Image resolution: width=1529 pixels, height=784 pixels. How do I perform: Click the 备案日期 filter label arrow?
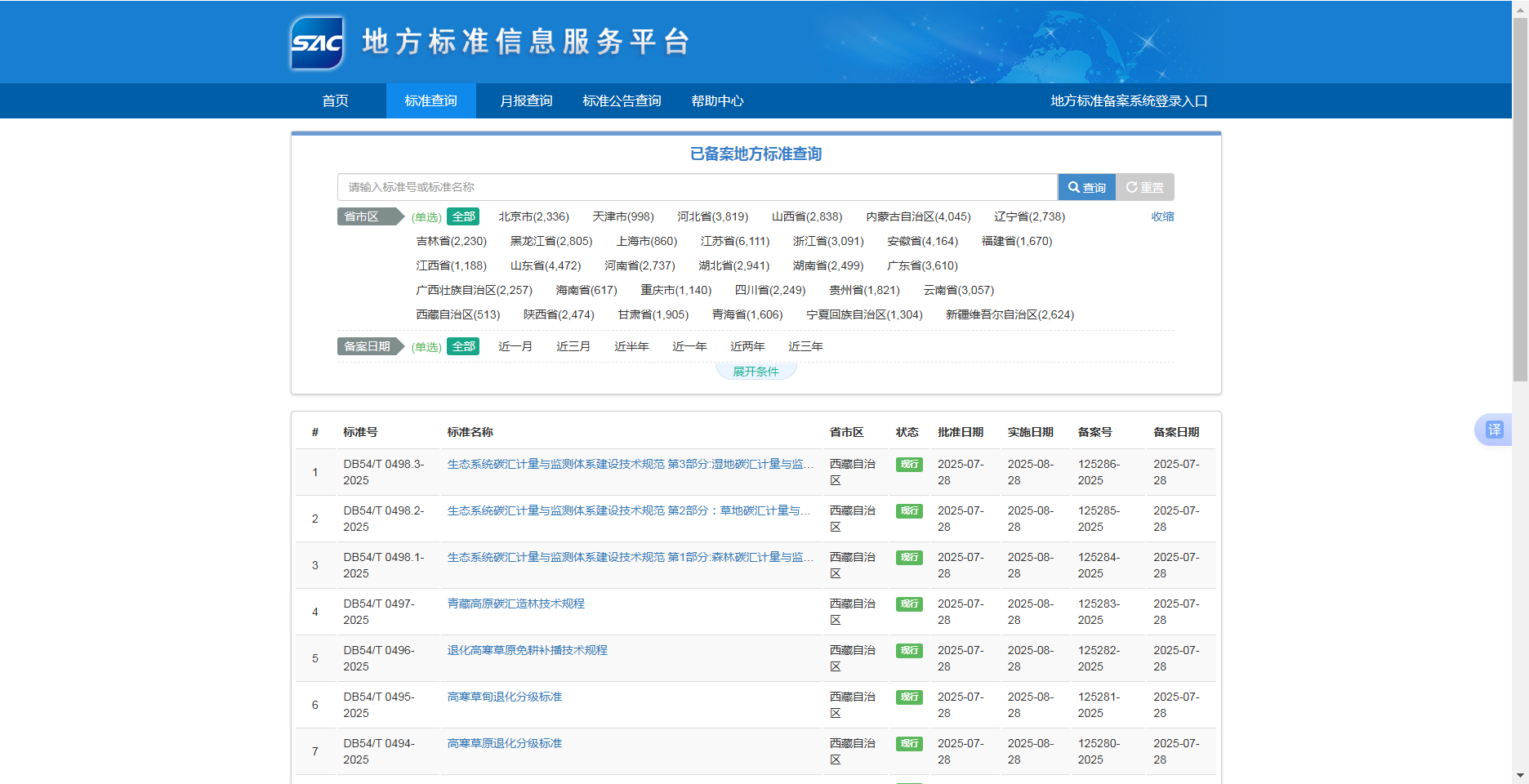pos(369,345)
